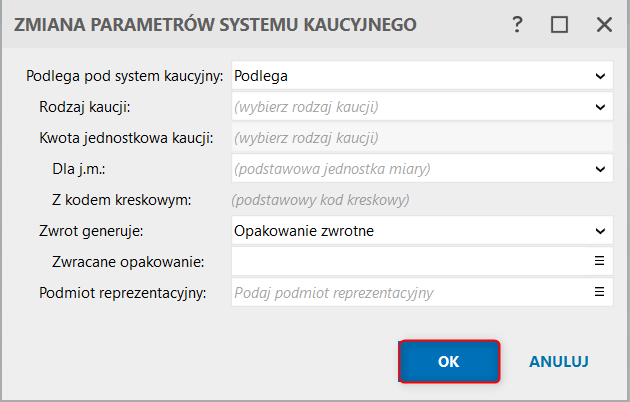Expand the Rodzaj kaucji dropdown arrow

coord(600,106)
